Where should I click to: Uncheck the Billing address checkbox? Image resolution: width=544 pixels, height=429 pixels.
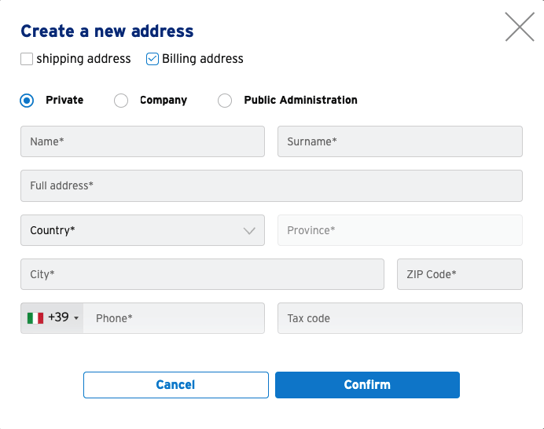point(152,59)
